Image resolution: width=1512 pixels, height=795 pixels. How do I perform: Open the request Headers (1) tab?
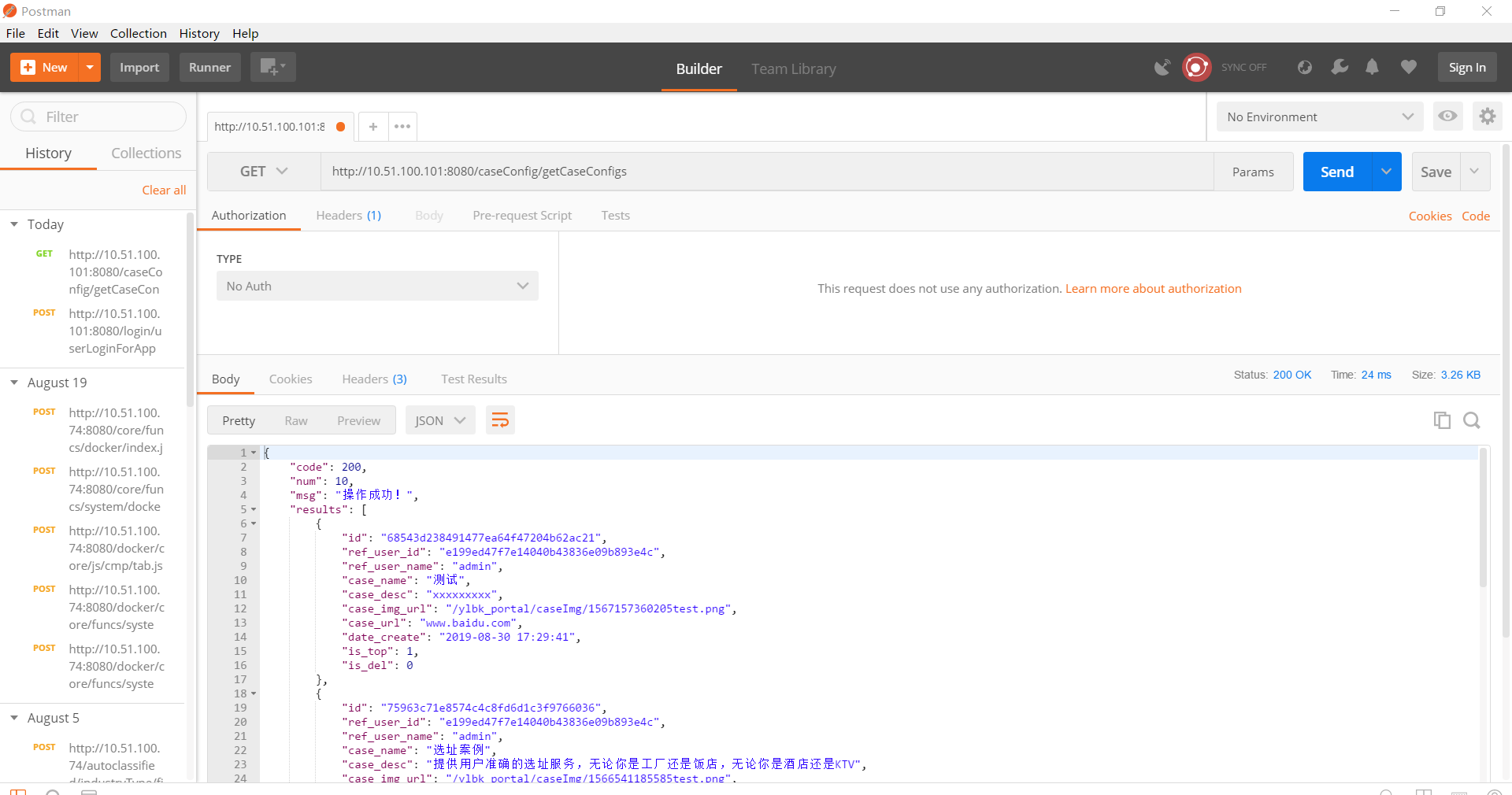(x=349, y=216)
